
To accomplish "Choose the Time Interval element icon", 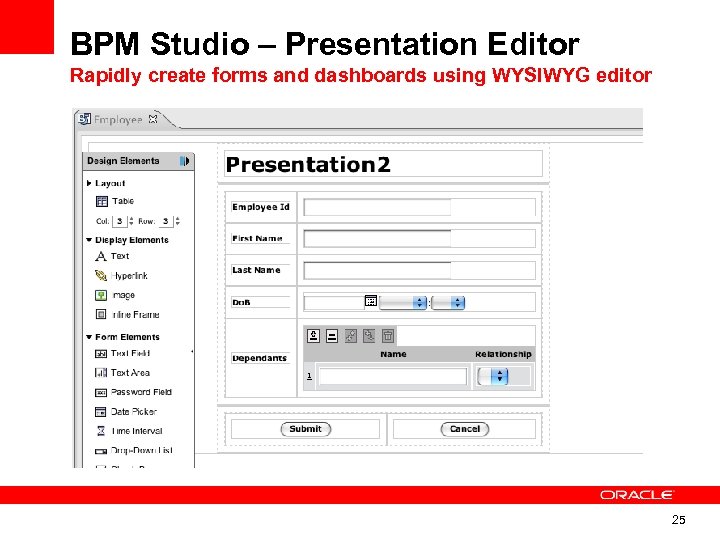I will (x=101, y=431).
